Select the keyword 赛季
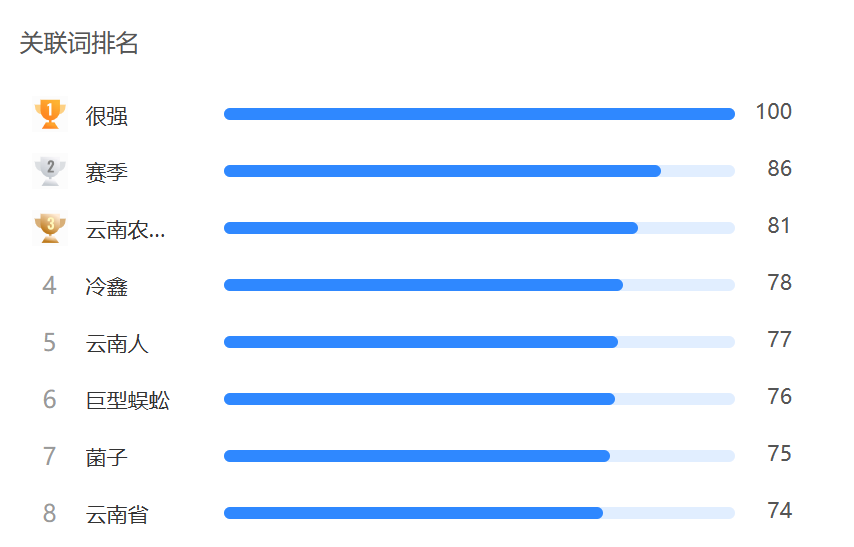The height and width of the screenshot is (547, 854). pyautogui.click(x=107, y=173)
